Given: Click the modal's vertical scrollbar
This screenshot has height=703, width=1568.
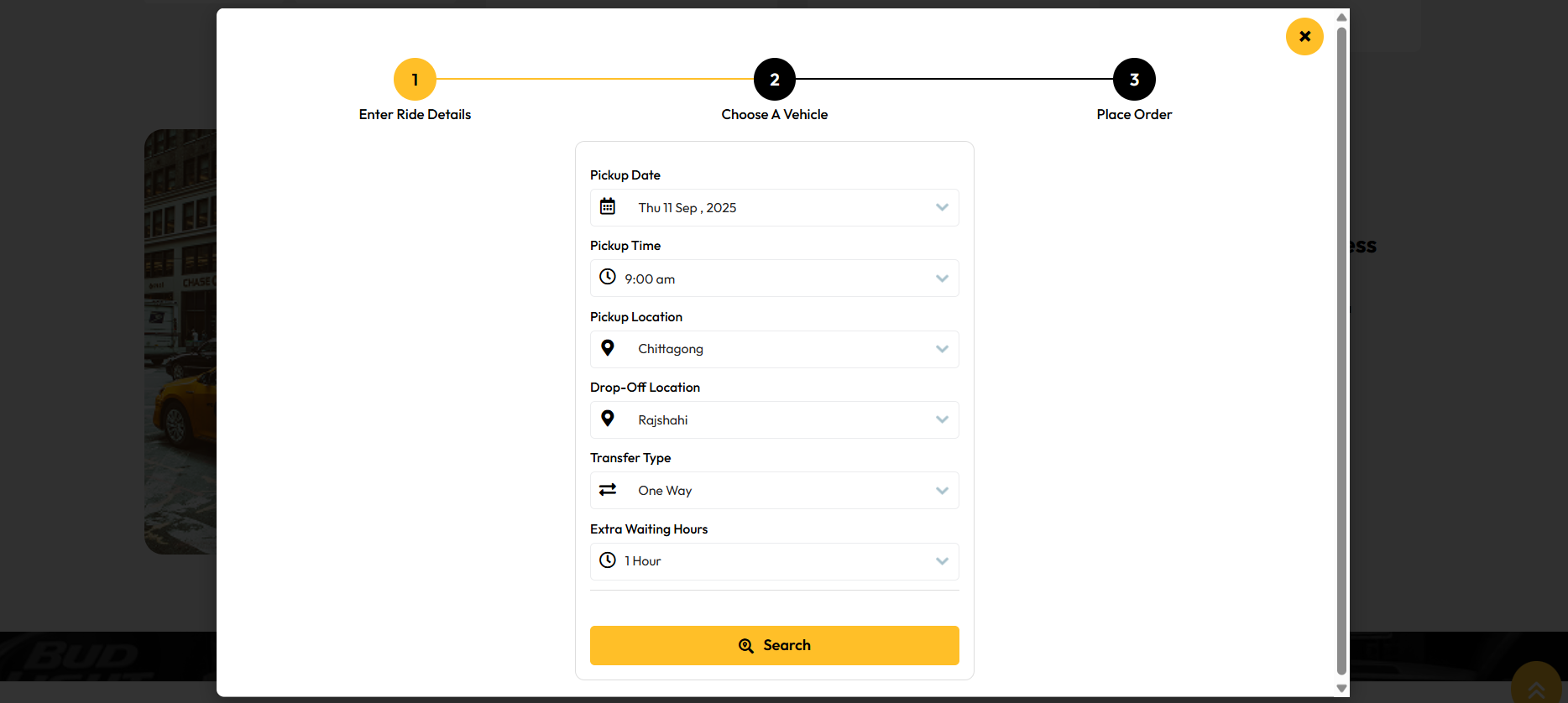Looking at the screenshot, I should 1341,336.
